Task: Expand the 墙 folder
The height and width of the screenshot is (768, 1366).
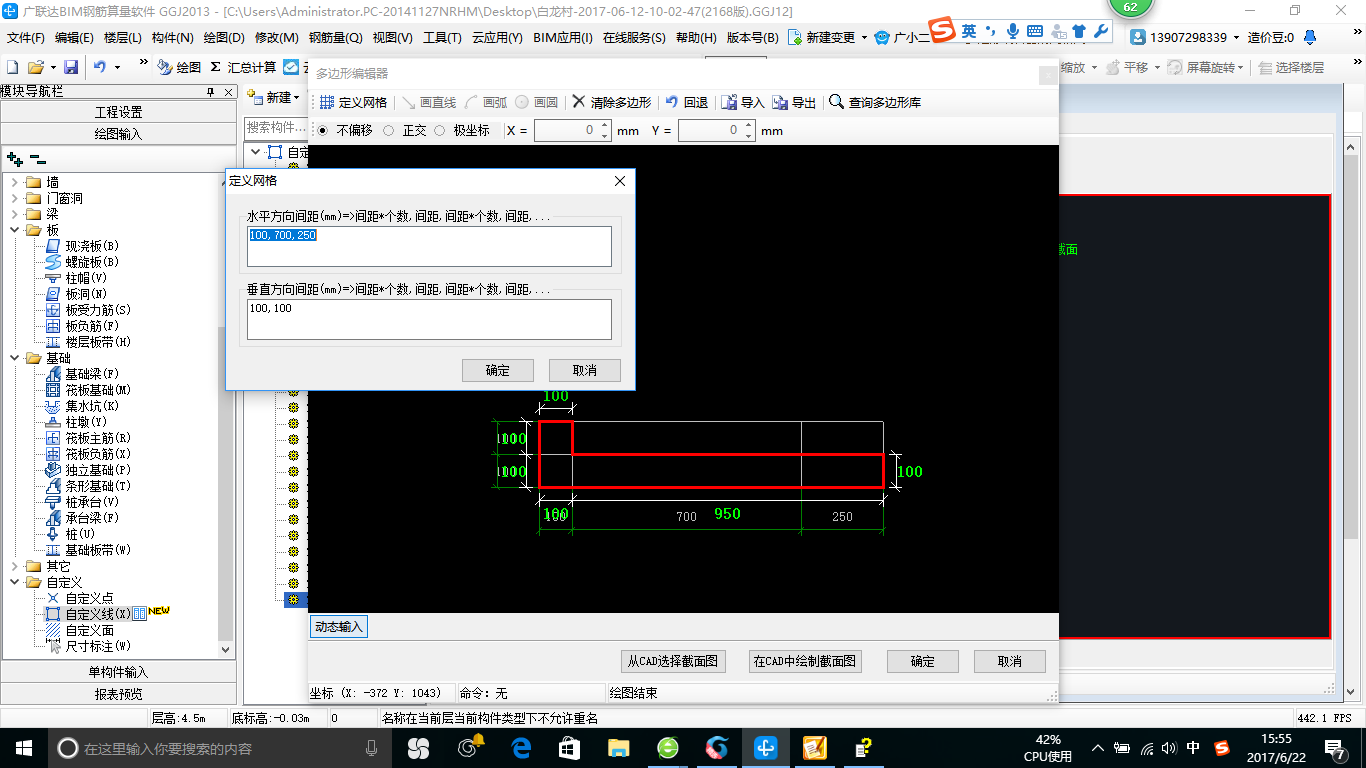Action: 15,182
